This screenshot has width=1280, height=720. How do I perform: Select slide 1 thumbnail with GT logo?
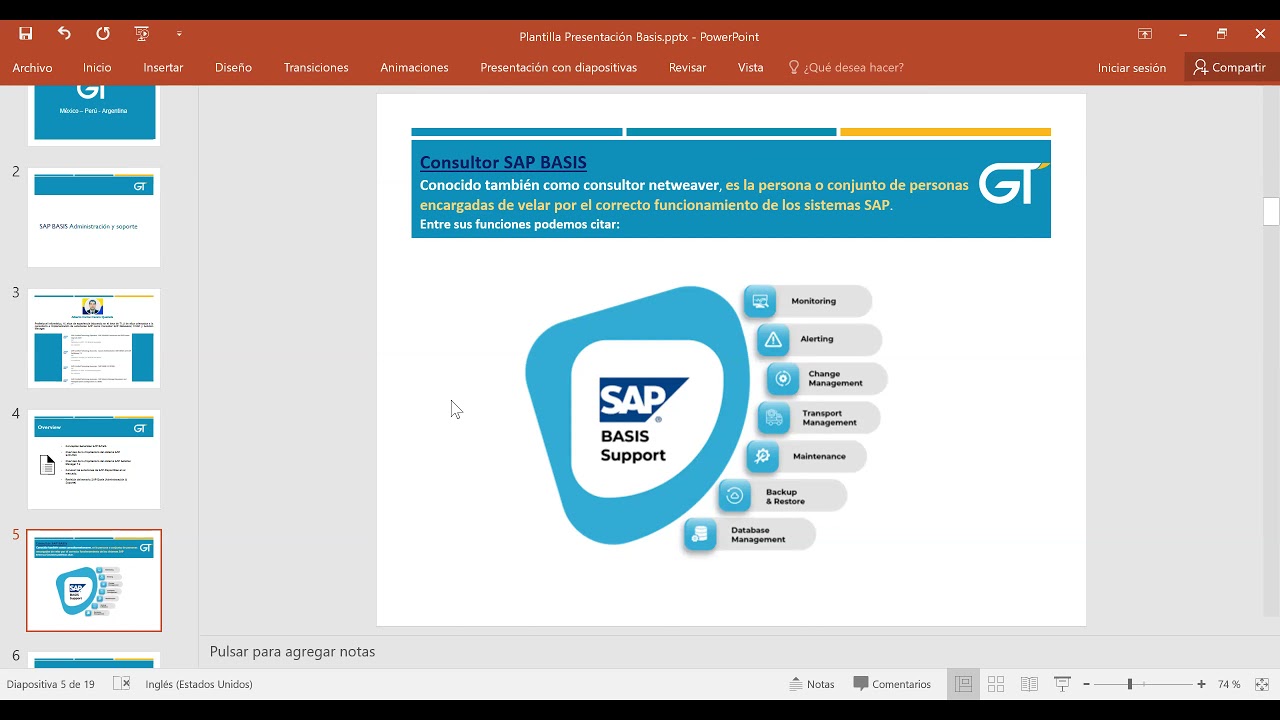[94, 113]
